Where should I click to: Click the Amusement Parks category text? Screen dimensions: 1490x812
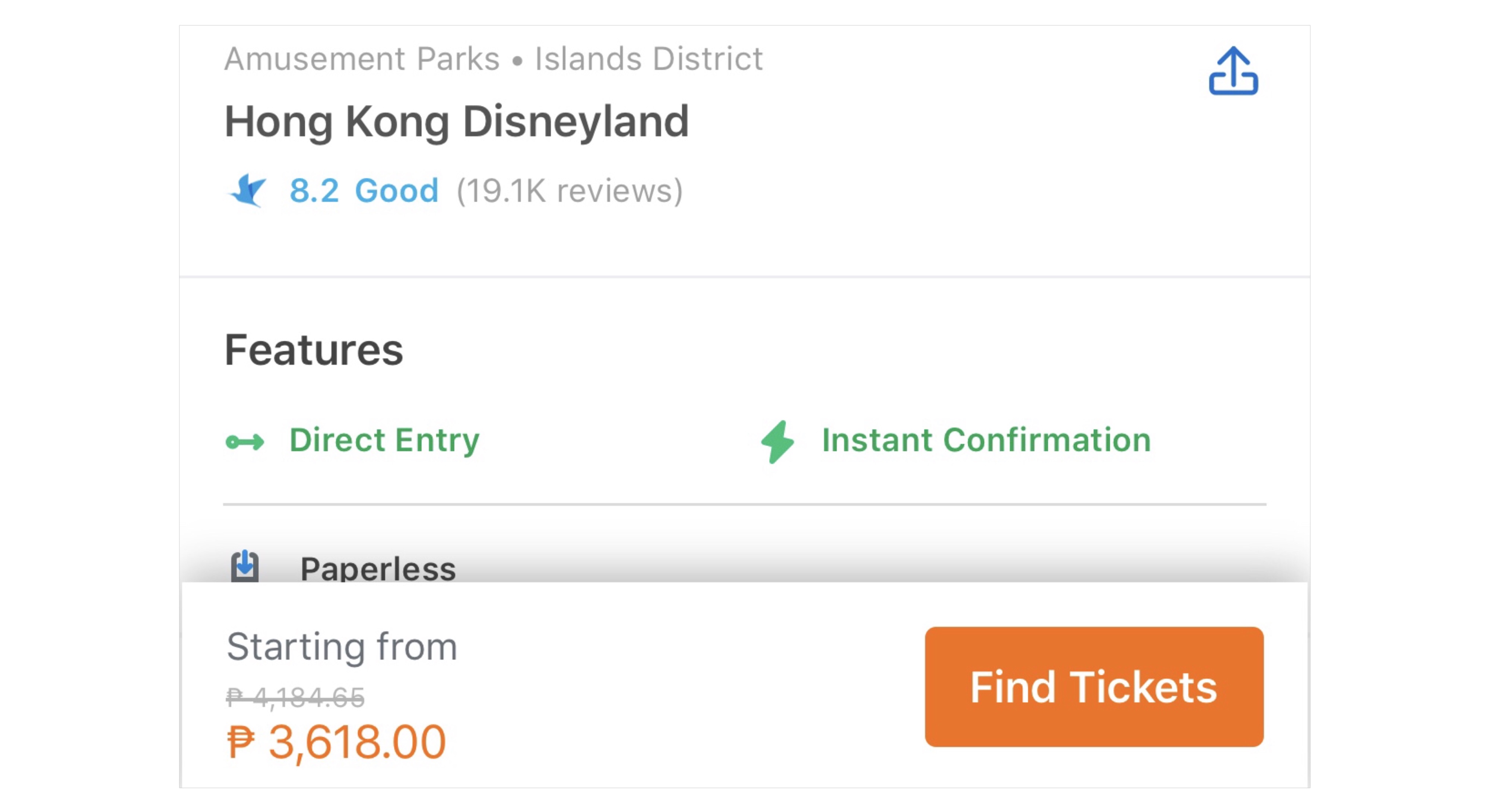(x=362, y=58)
